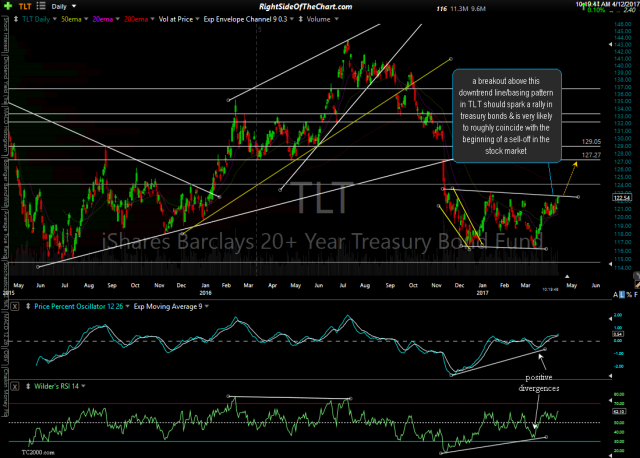This screenshot has height=458, width=640.
Task: Expand the 20ema dropdown arrow
Action: click(118, 19)
